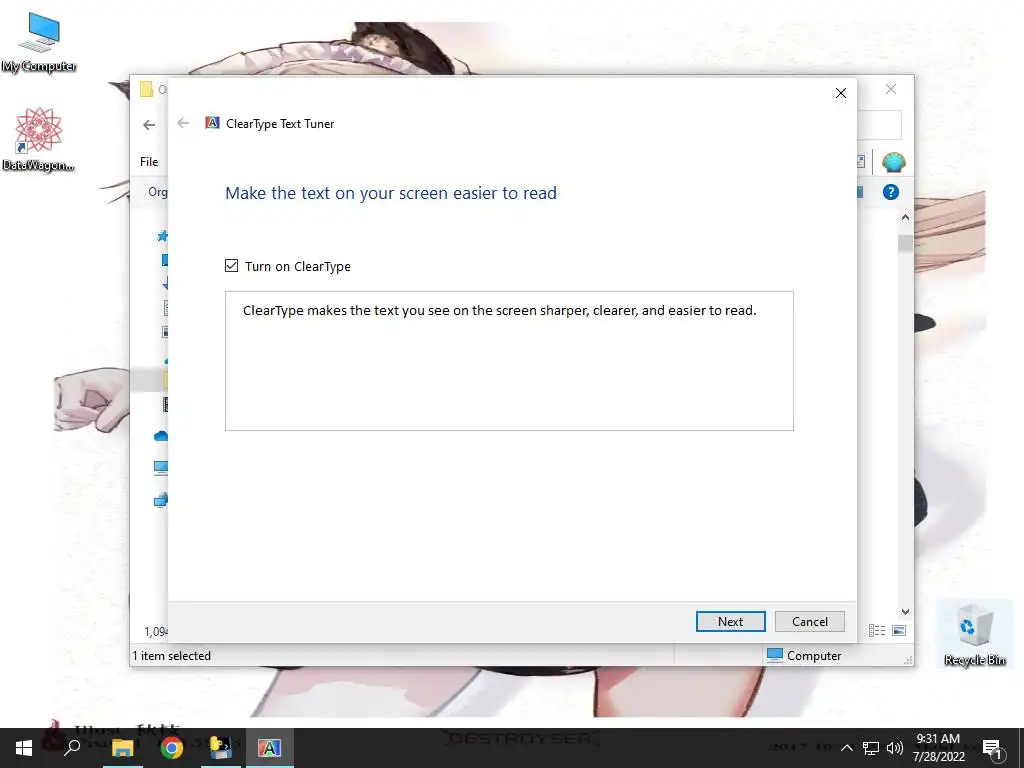1024x768 pixels.
Task: Launch Google Chrome from the taskbar
Action: pos(172,748)
